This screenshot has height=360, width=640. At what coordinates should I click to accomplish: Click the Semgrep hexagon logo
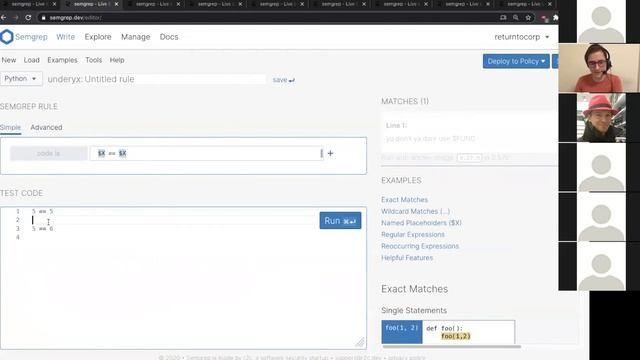point(7,37)
